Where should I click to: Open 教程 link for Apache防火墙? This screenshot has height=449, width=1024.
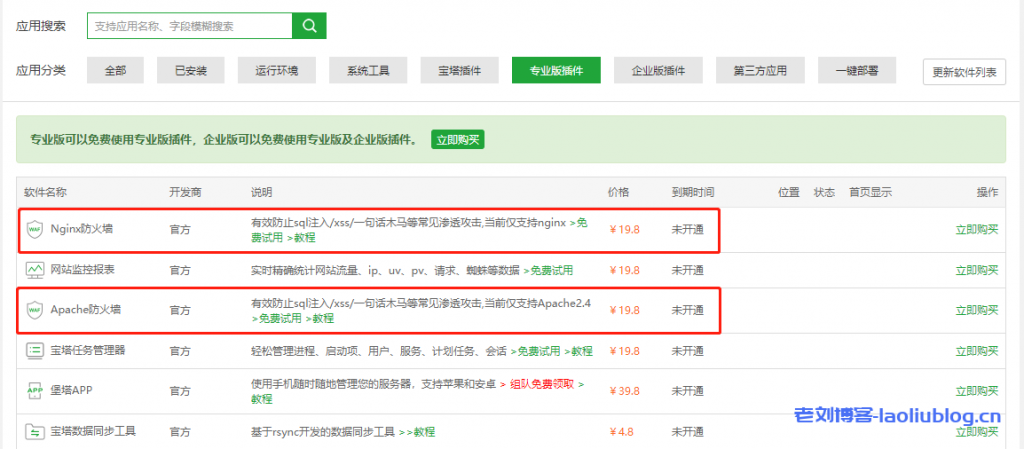319,318
